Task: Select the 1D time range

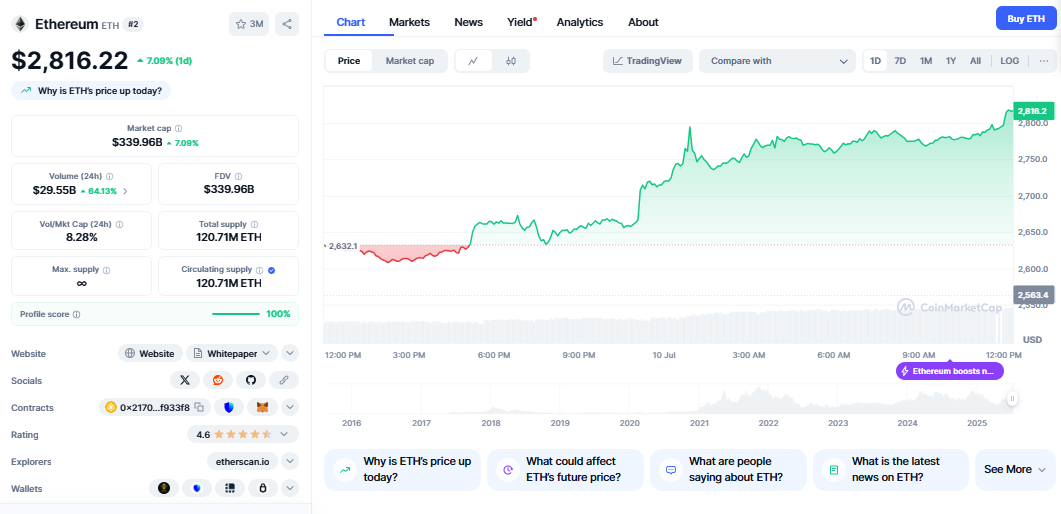Action: tap(875, 61)
